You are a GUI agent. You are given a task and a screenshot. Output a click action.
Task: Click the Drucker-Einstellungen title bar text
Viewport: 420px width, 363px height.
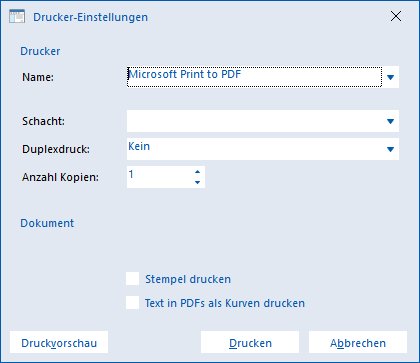click(x=90, y=17)
